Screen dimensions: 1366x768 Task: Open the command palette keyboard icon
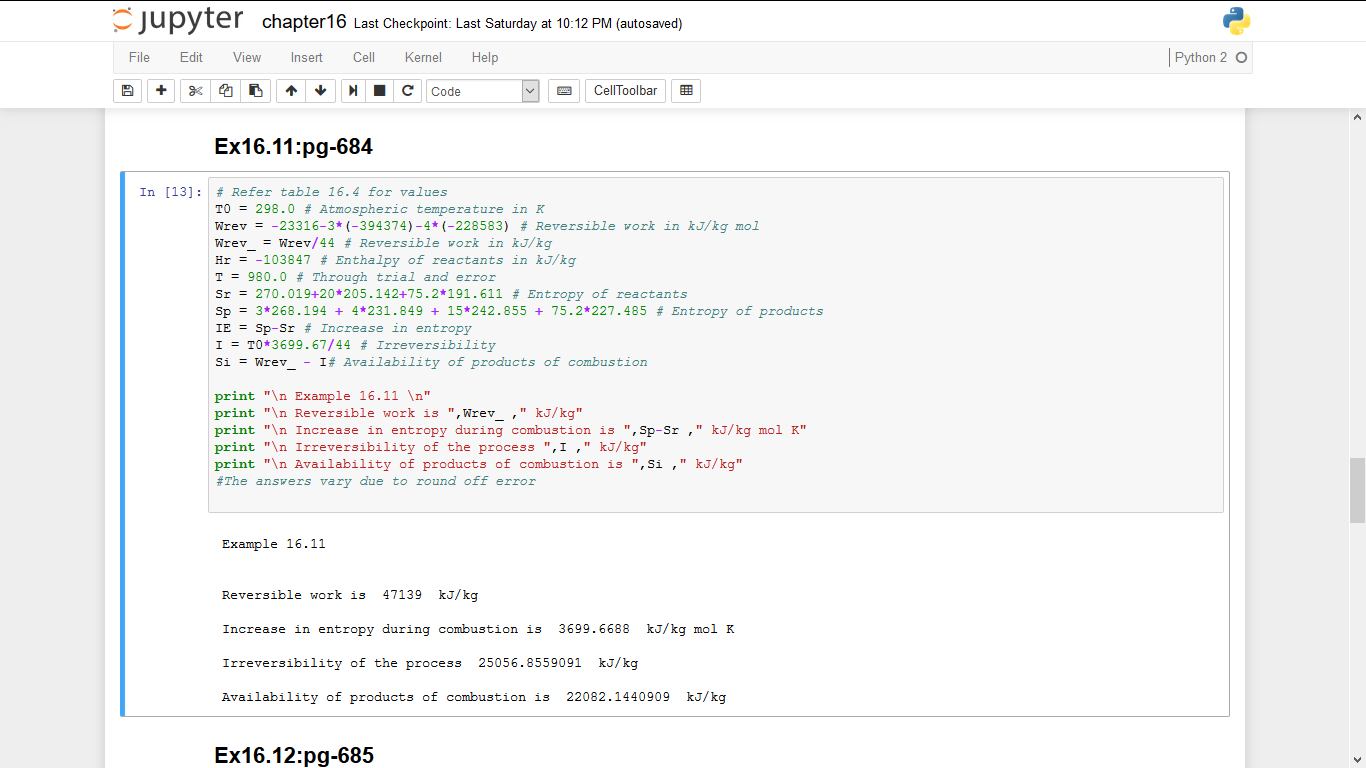coord(564,91)
